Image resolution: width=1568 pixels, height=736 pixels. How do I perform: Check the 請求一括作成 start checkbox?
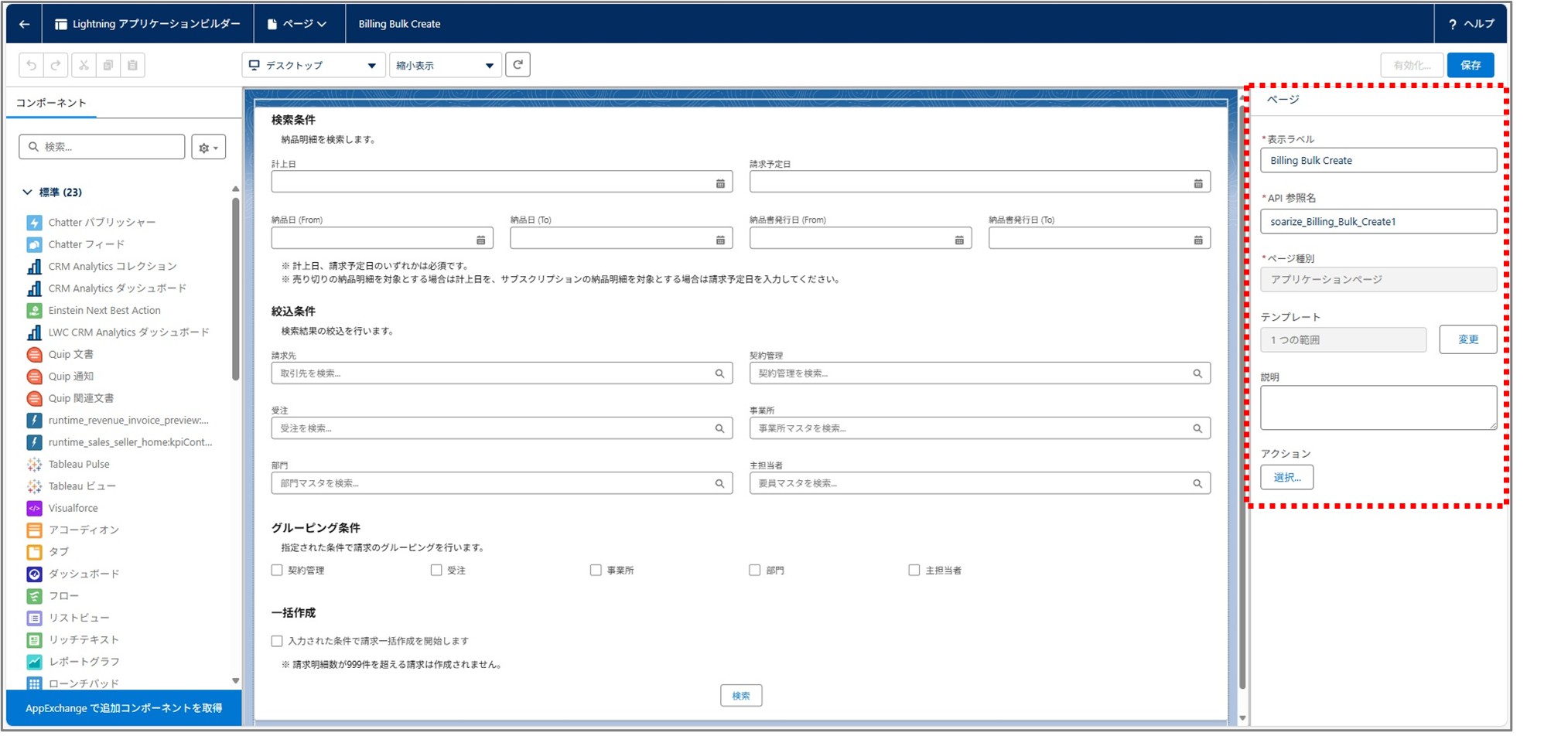tap(277, 641)
